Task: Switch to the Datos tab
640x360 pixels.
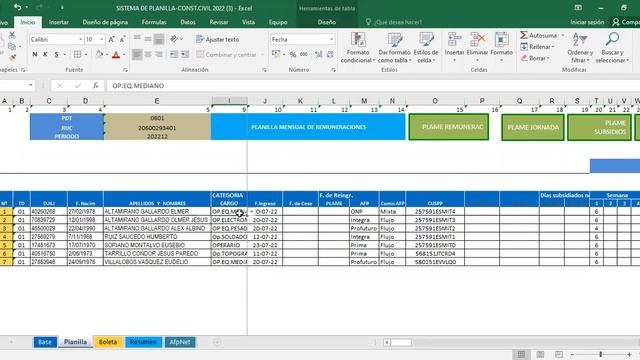Action: pyautogui.click(x=188, y=22)
